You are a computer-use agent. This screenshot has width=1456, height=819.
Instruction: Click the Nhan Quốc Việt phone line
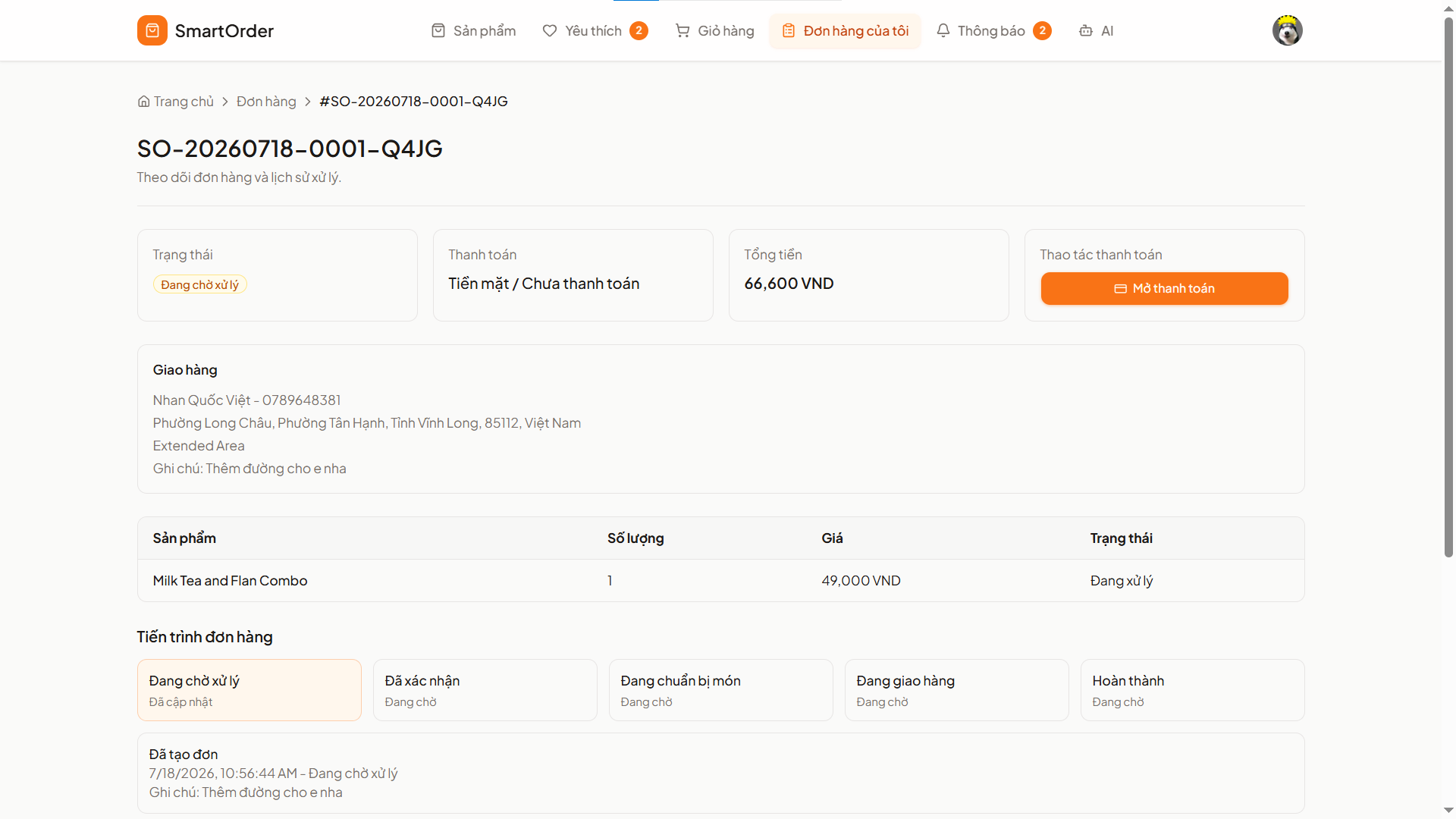point(246,400)
